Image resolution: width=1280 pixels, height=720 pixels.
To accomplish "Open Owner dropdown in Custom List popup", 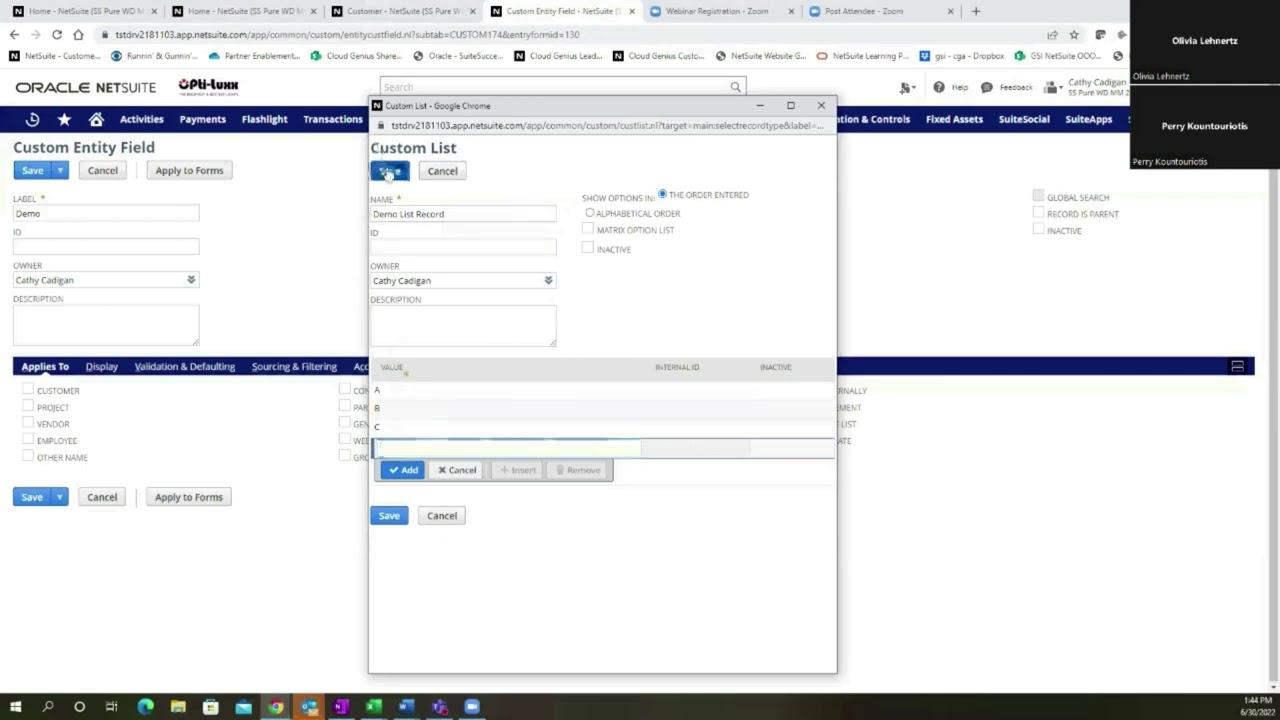I will pyautogui.click(x=548, y=280).
